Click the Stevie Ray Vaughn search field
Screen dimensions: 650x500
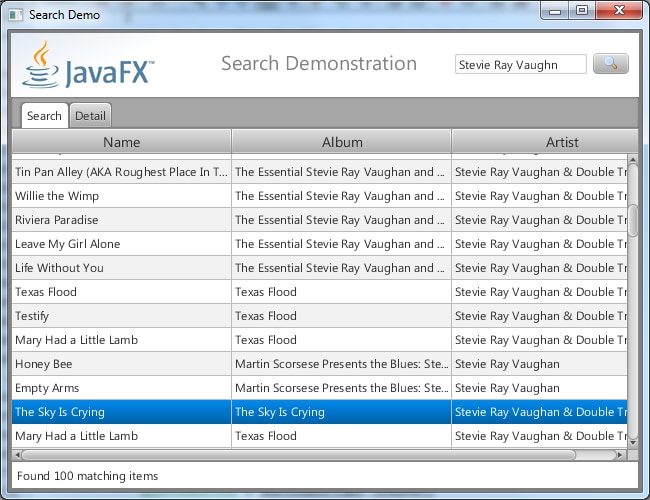pyautogui.click(x=520, y=65)
